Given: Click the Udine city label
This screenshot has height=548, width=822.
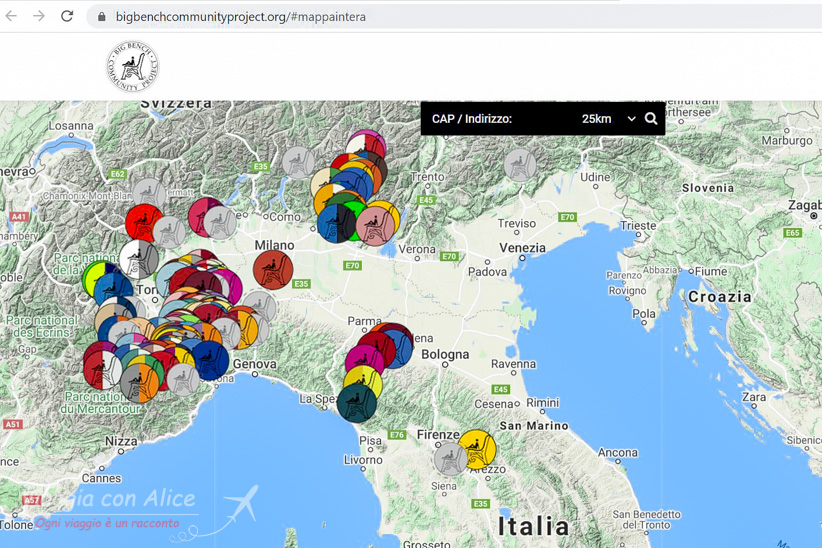Looking at the screenshot, I should (595, 177).
